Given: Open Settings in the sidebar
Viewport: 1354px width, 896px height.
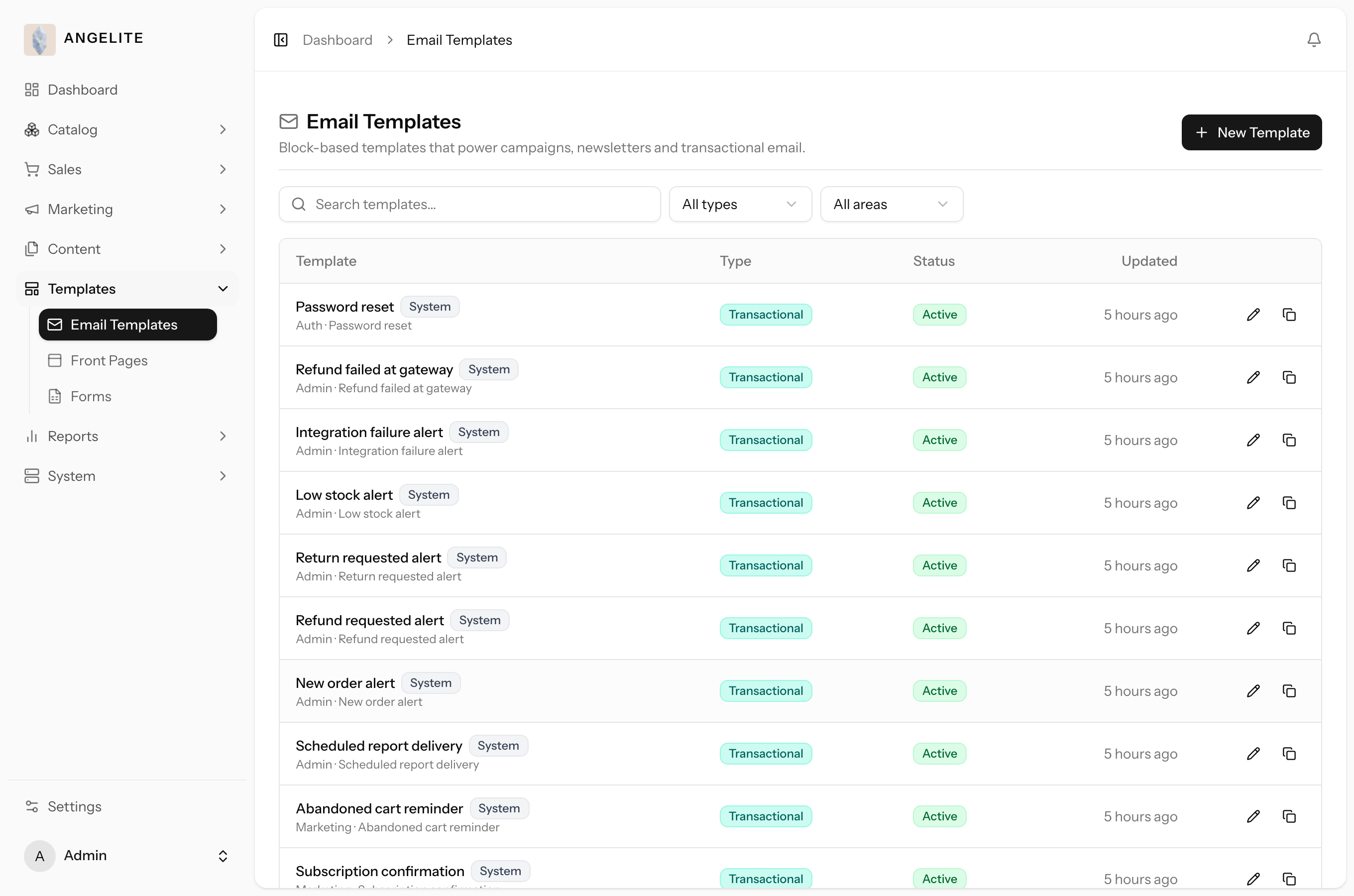Looking at the screenshot, I should [127, 807].
